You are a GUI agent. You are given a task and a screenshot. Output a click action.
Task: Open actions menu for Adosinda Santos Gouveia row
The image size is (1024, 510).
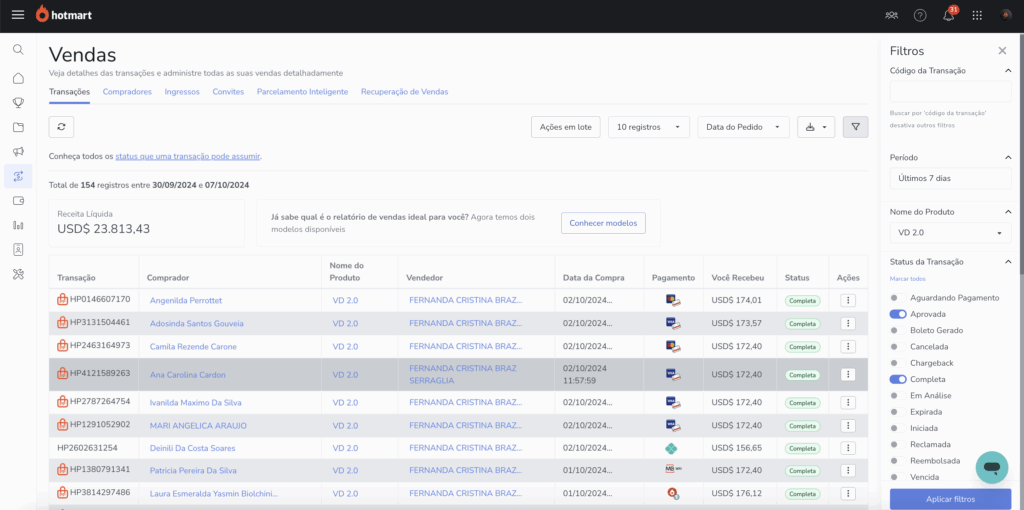(848, 323)
